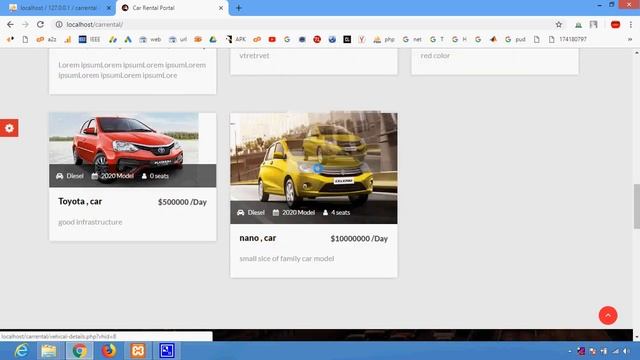This screenshot has height=360, width=640.
Task: Open a new browser tab
Action: (x=239, y=8)
